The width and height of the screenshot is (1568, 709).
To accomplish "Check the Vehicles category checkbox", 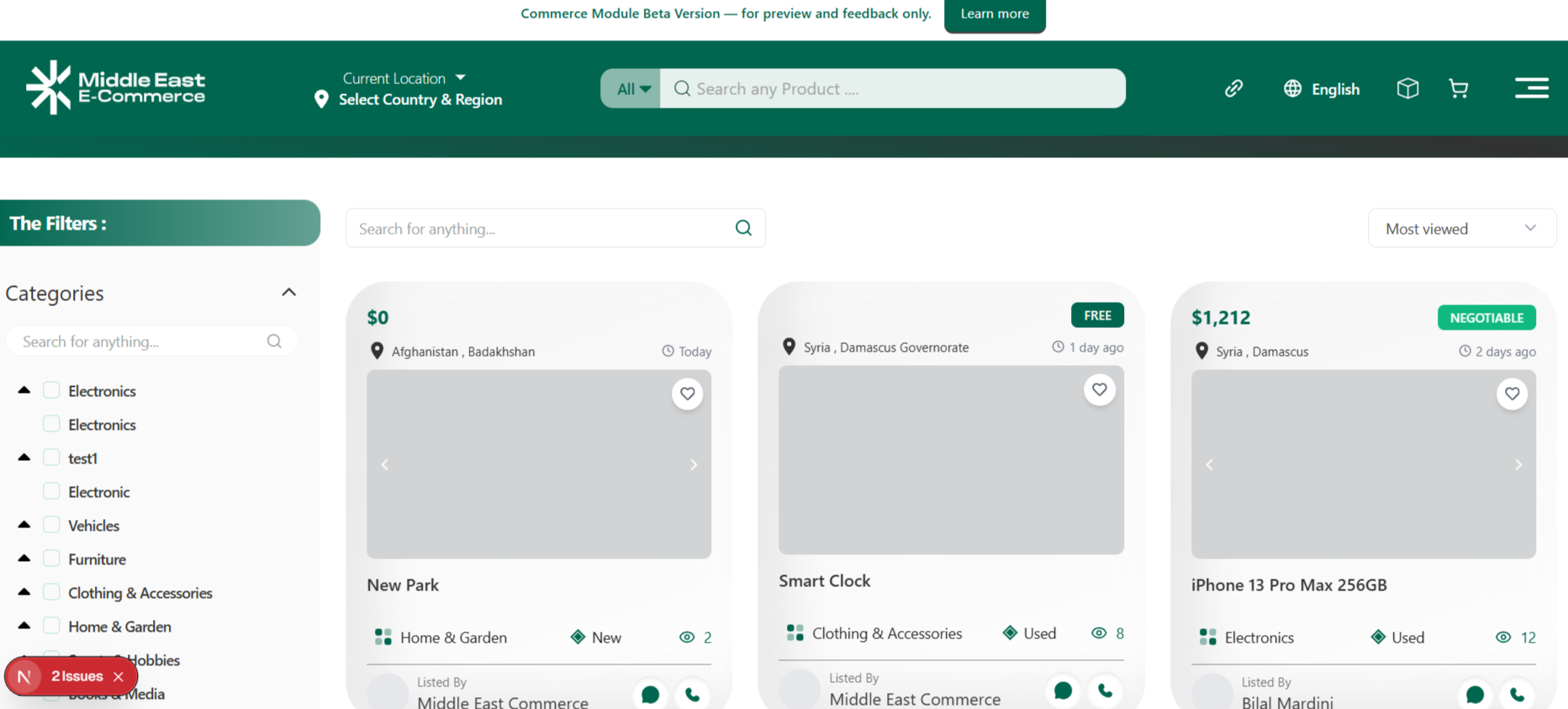I will click(51, 525).
